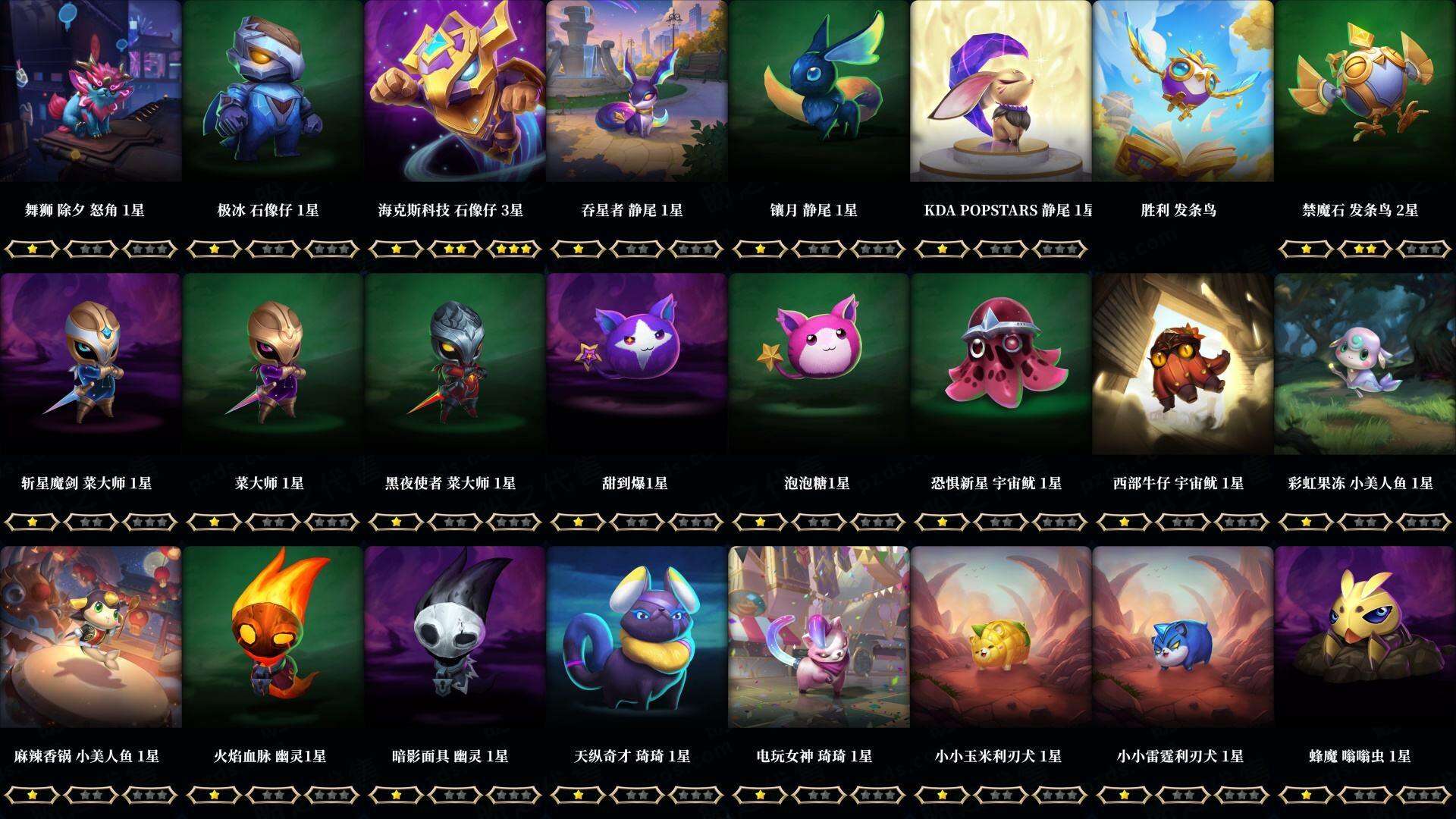Select the one-star badge under 镶月 静尾

760,249
